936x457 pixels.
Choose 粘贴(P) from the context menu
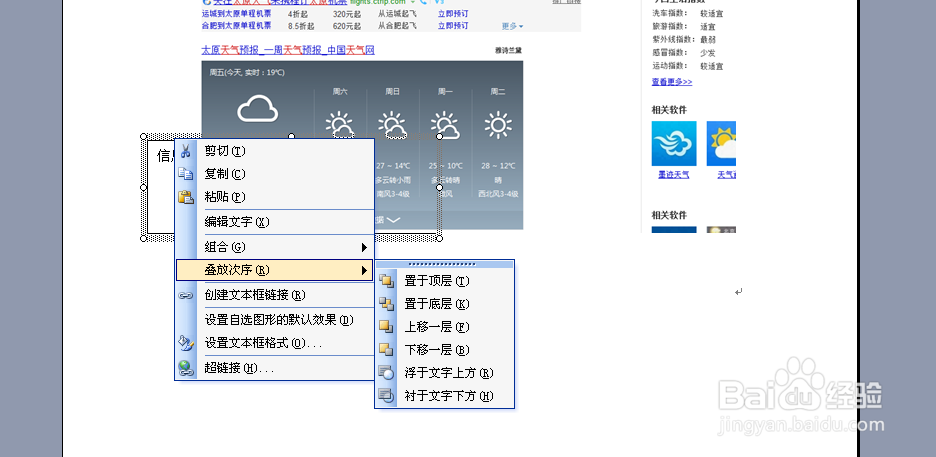[275, 196]
